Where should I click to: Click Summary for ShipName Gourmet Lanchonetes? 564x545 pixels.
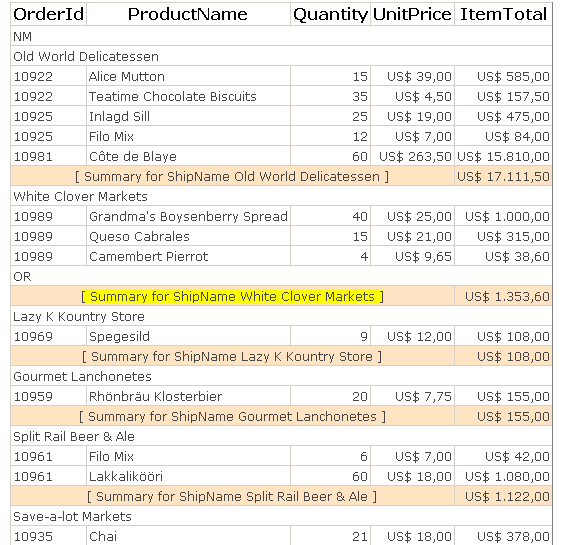[x=232, y=417]
